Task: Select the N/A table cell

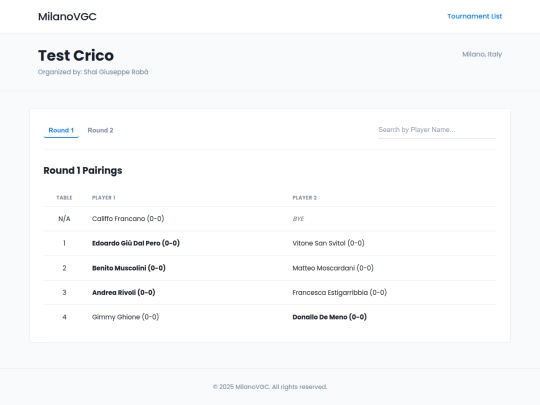Action: coord(64,219)
